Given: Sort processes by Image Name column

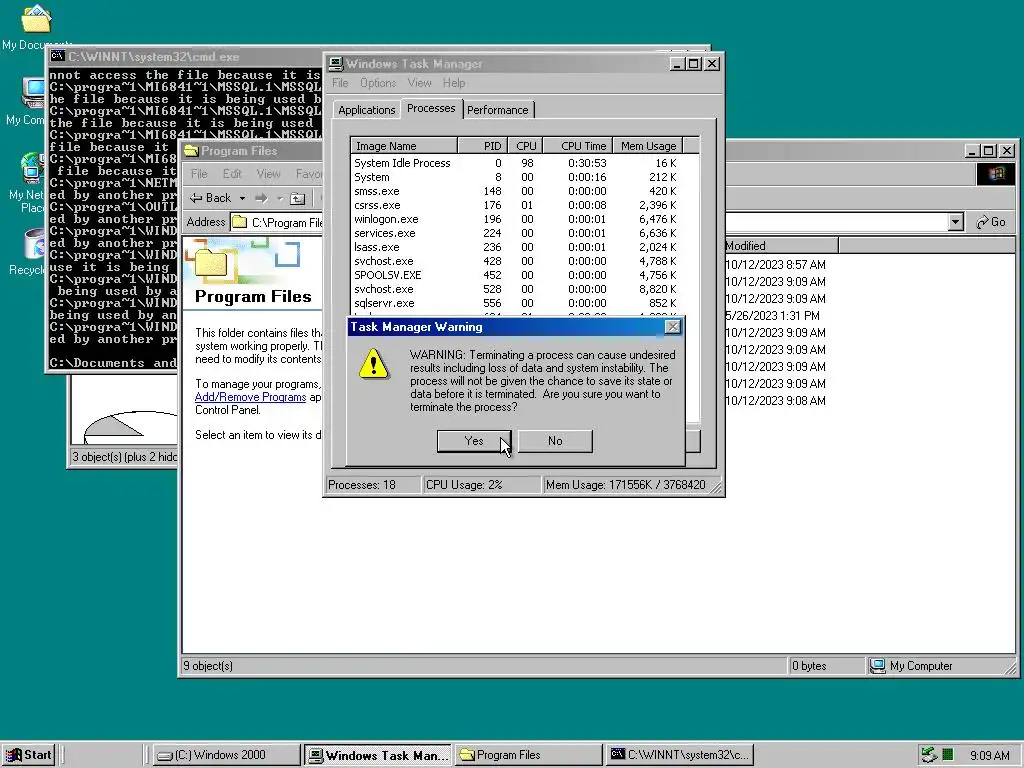Looking at the screenshot, I should tap(404, 146).
